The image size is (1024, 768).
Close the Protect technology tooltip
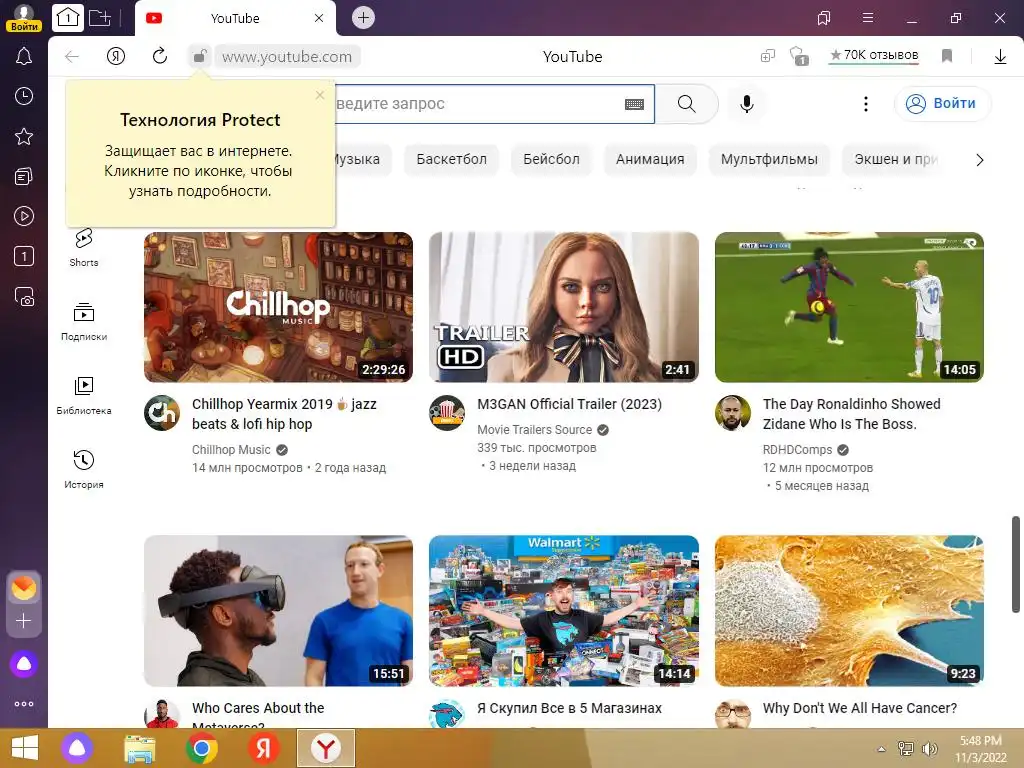point(319,95)
